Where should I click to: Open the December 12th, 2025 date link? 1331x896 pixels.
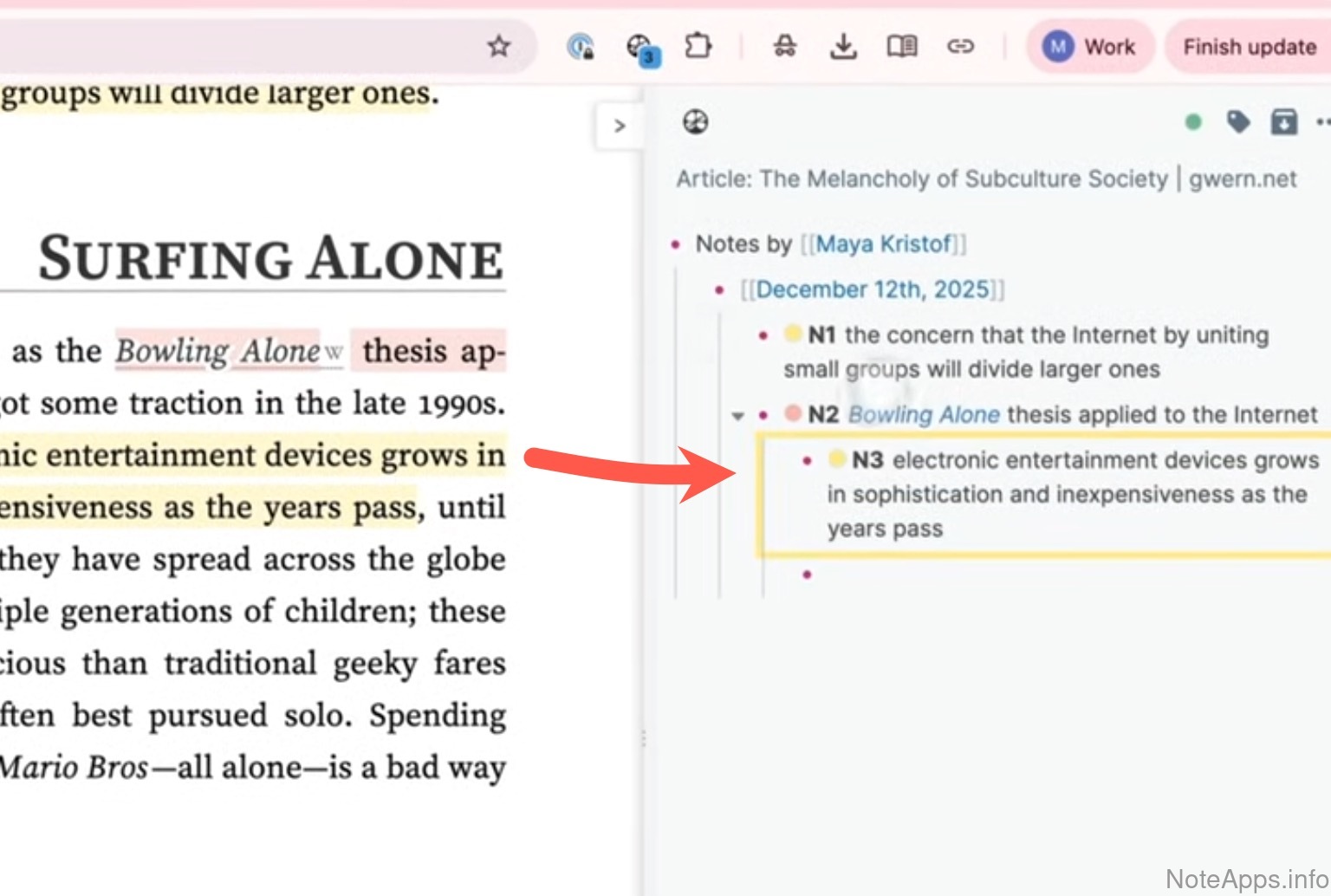tap(872, 289)
